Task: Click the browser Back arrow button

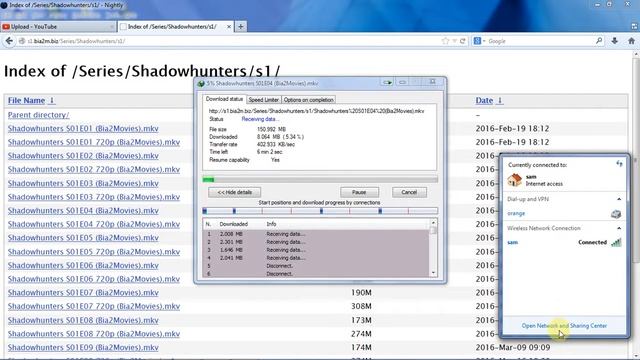Action: click(x=9, y=41)
